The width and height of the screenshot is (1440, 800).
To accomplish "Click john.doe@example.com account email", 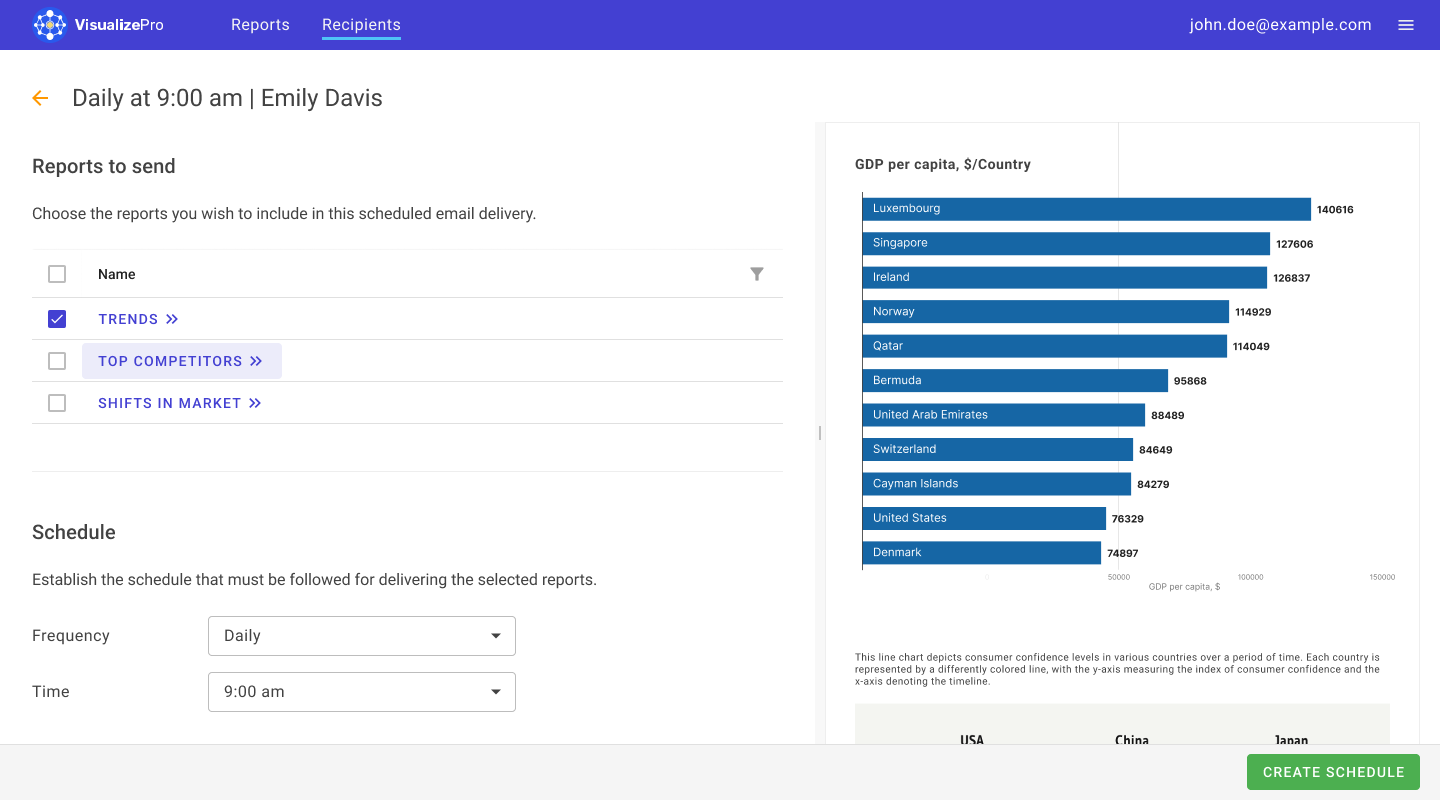I will (1280, 25).
